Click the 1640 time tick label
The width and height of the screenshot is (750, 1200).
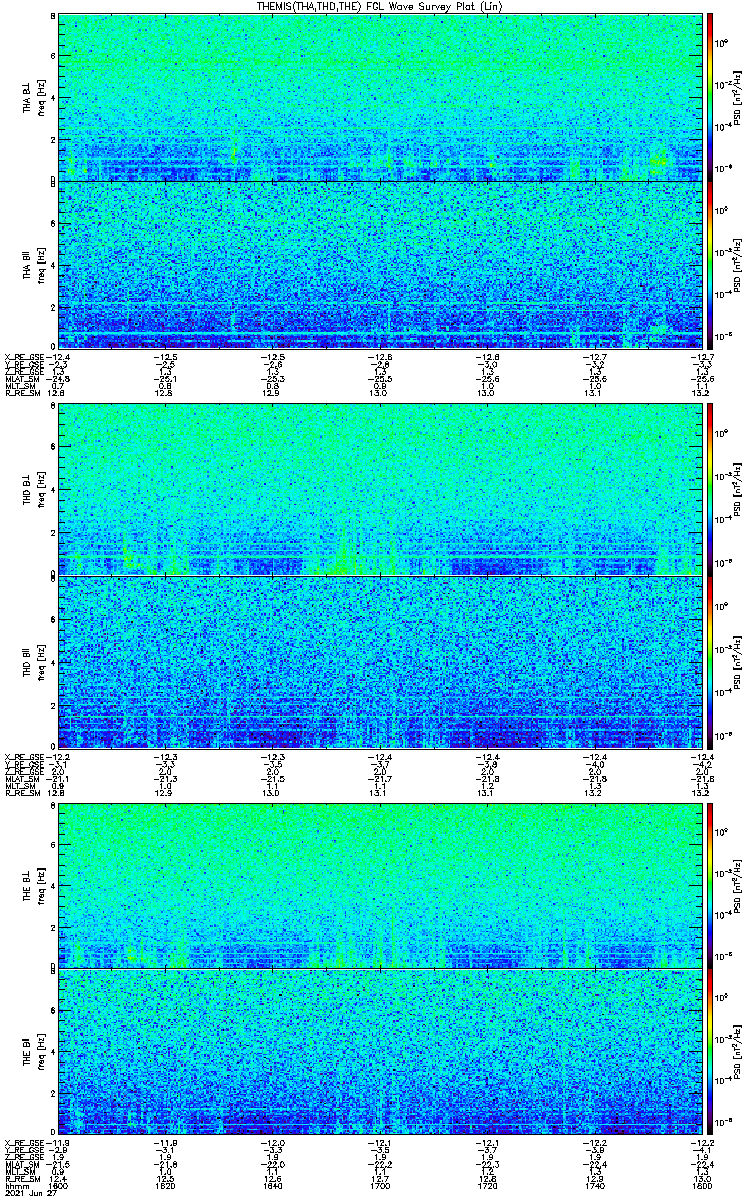[x=273, y=1187]
